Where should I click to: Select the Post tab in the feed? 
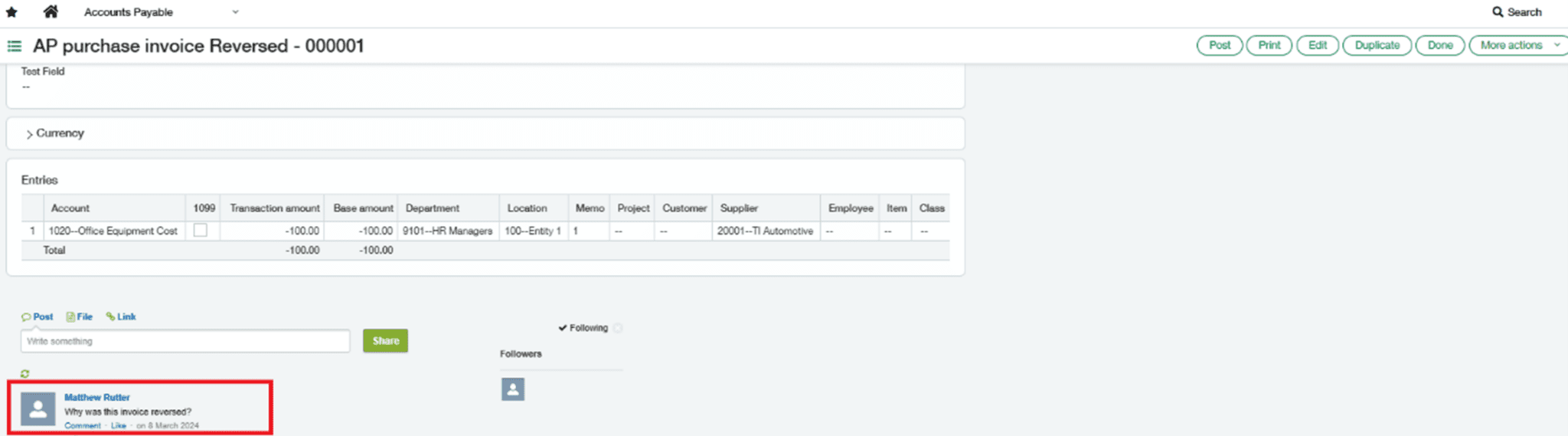click(38, 316)
